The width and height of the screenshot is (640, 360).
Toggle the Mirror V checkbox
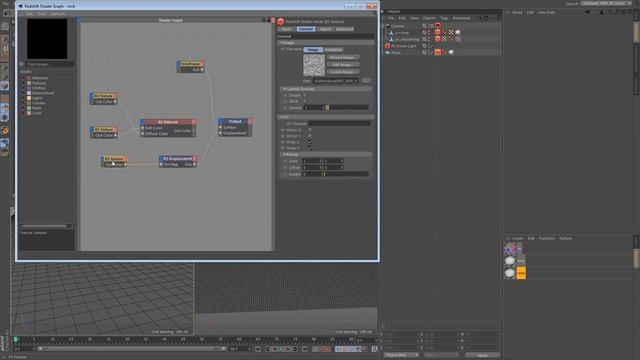pos(309,136)
